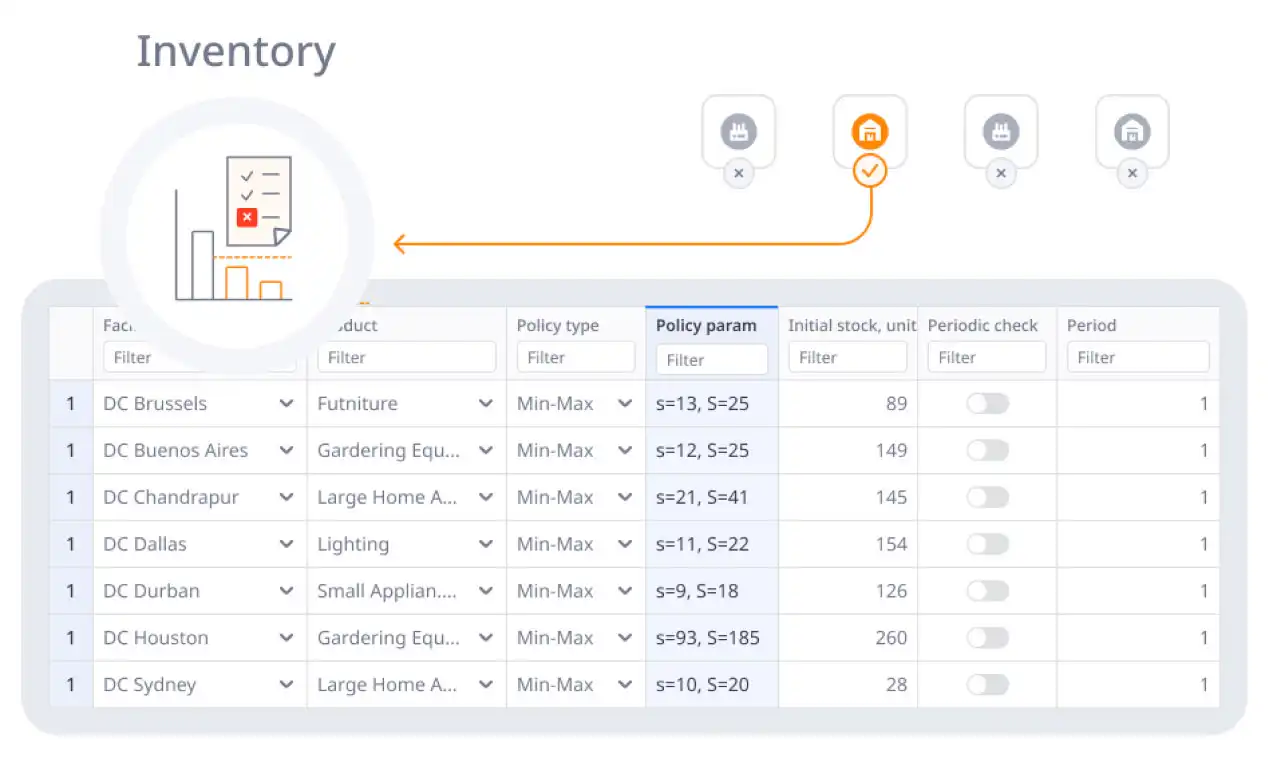The image size is (1269, 758).
Task: Click the s=93, S=185 policy cell
Action: coord(708,638)
